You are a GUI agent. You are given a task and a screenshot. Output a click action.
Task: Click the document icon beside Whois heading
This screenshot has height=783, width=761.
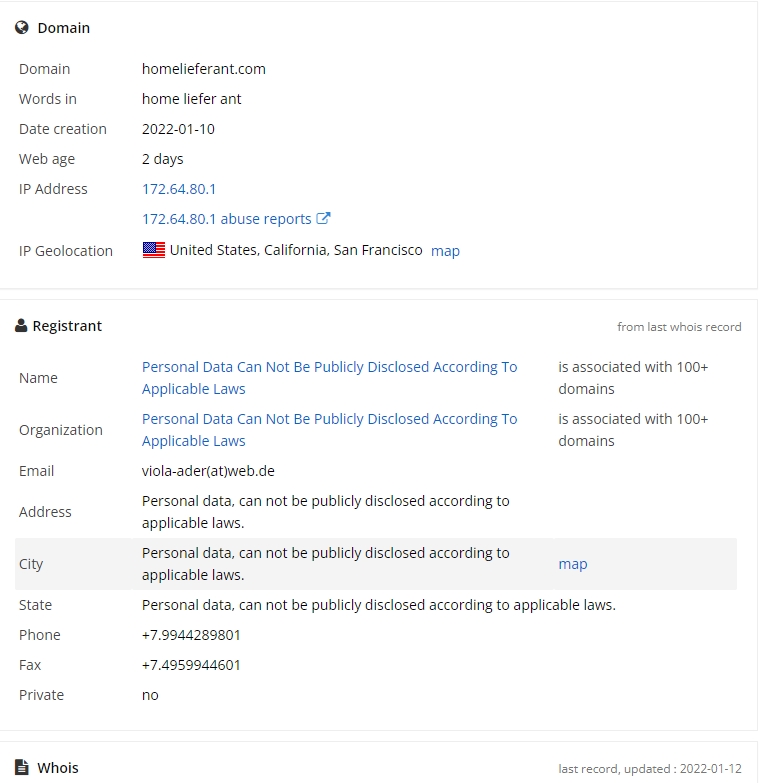click(x=21, y=767)
